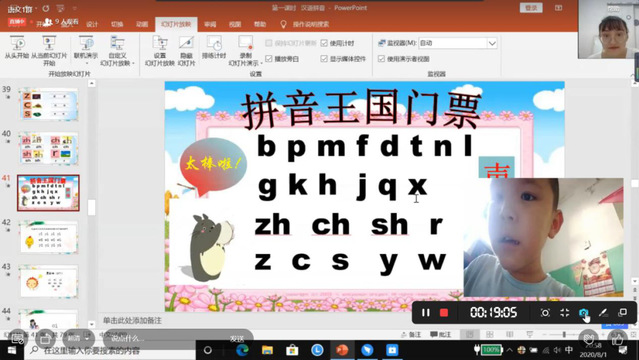The image size is (639, 360).
Task: Click the zoom slider in the status bar
Action: [564, 334]
